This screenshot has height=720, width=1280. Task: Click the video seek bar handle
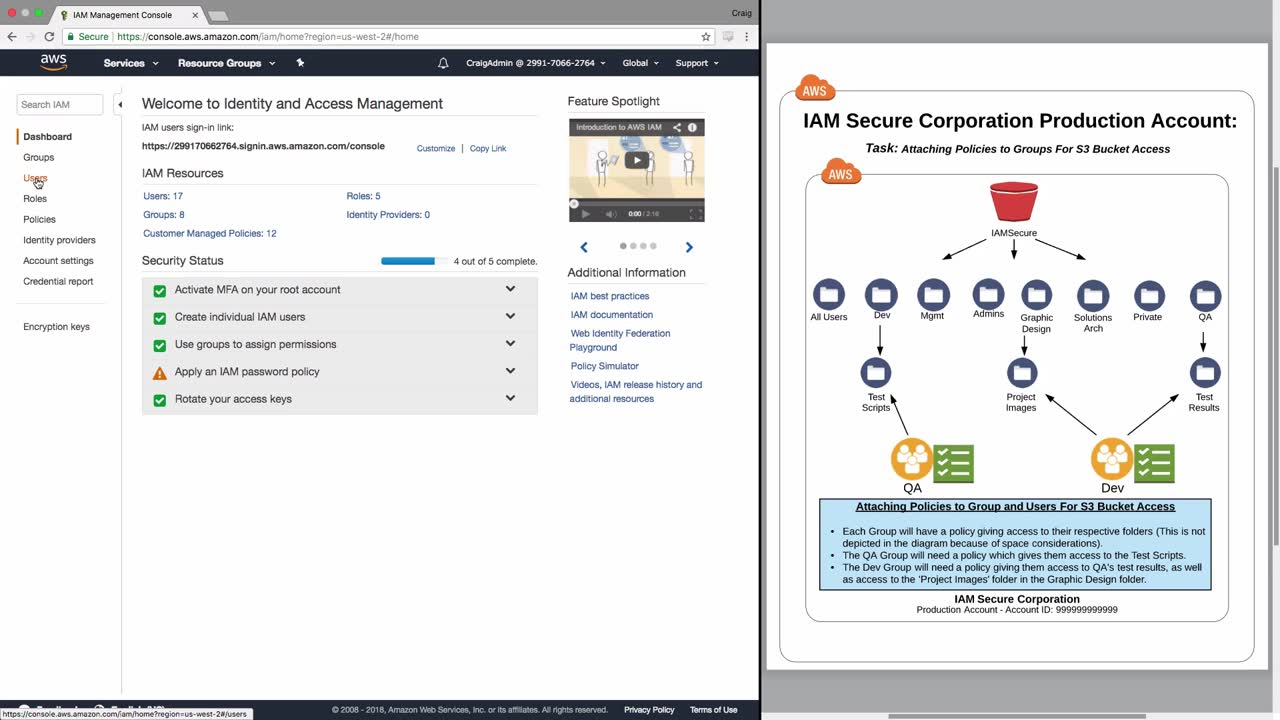click(x=574, y=204)
